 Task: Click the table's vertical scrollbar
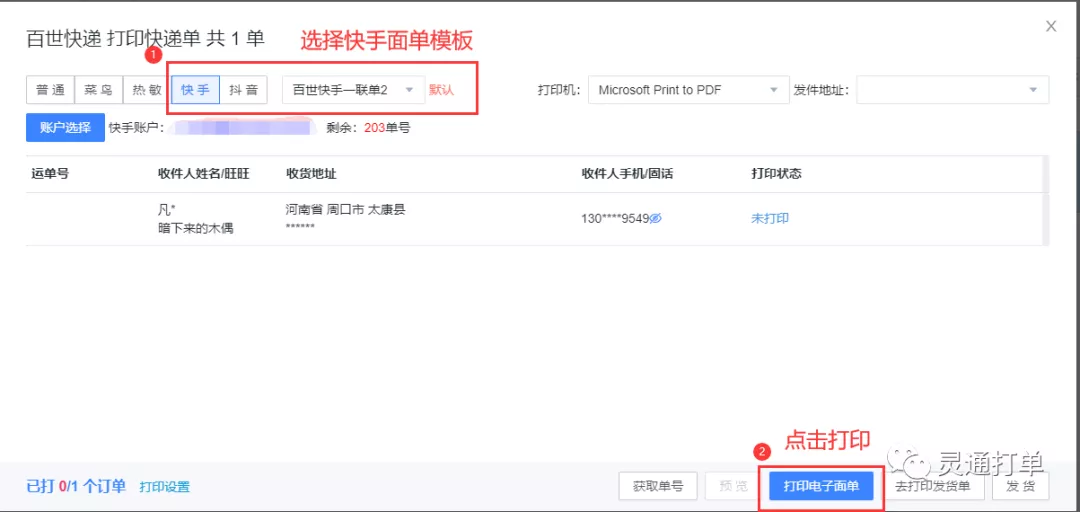click(x=1047, y=200)
